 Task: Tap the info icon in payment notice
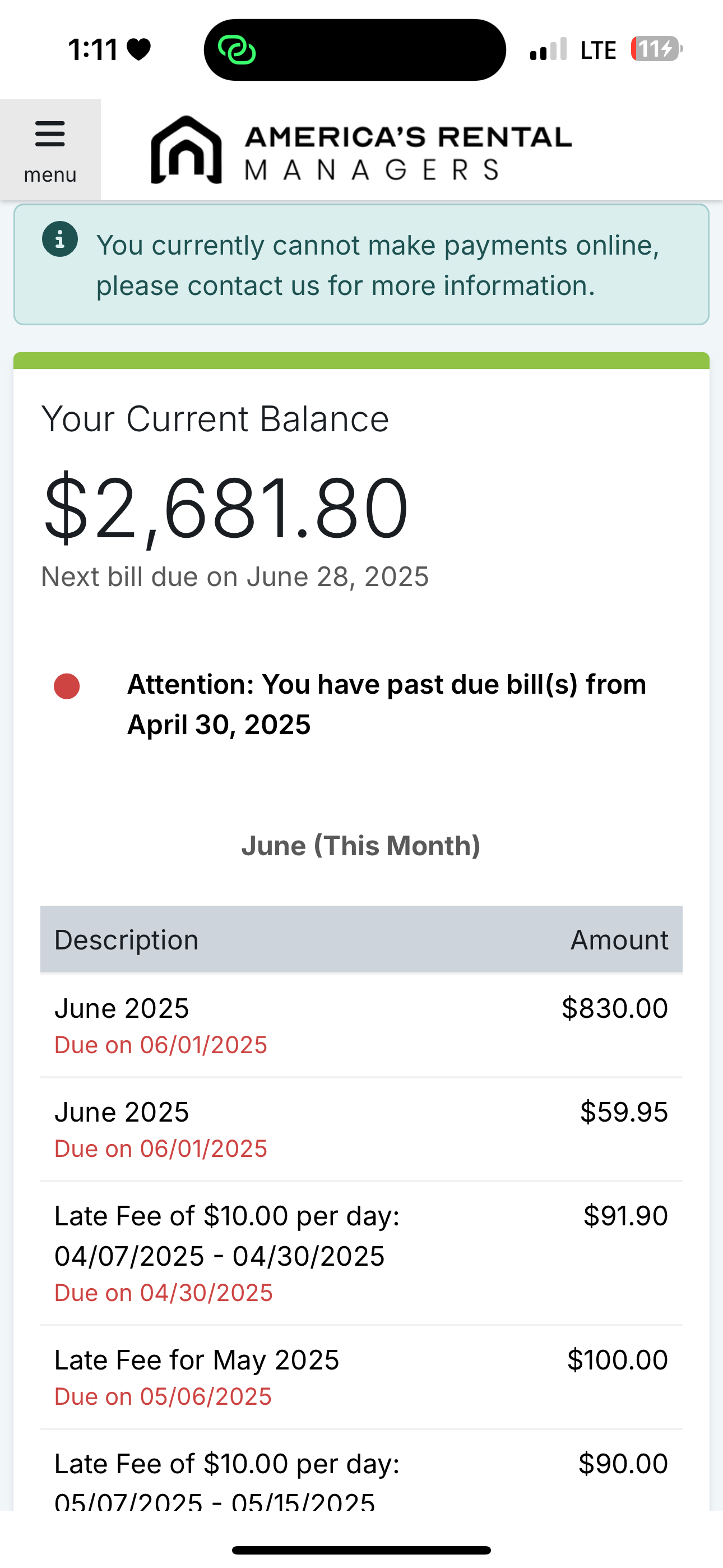click(x=59, y=239)
